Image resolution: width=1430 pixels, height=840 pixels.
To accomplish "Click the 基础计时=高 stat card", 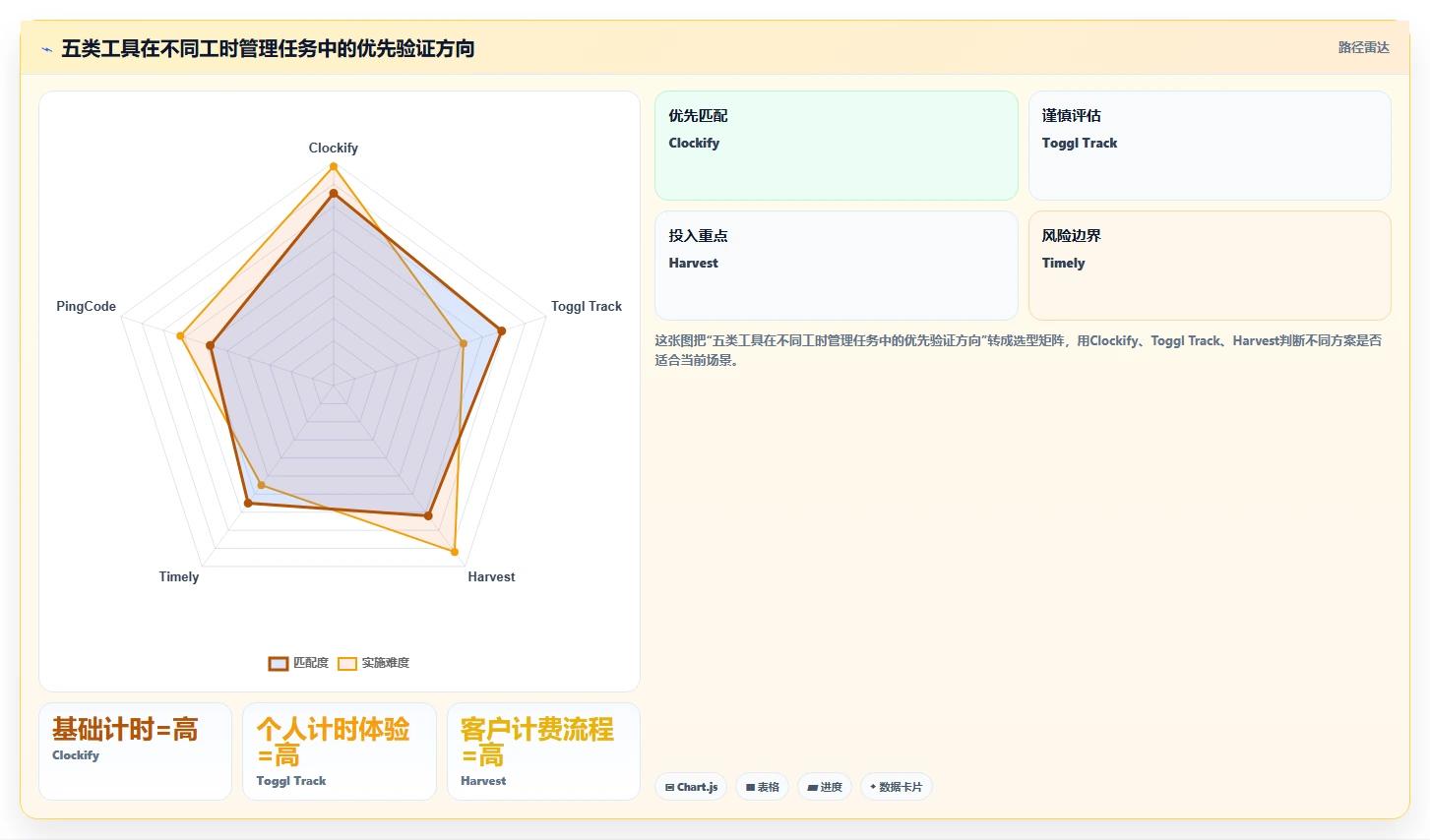I will point(136,751).
